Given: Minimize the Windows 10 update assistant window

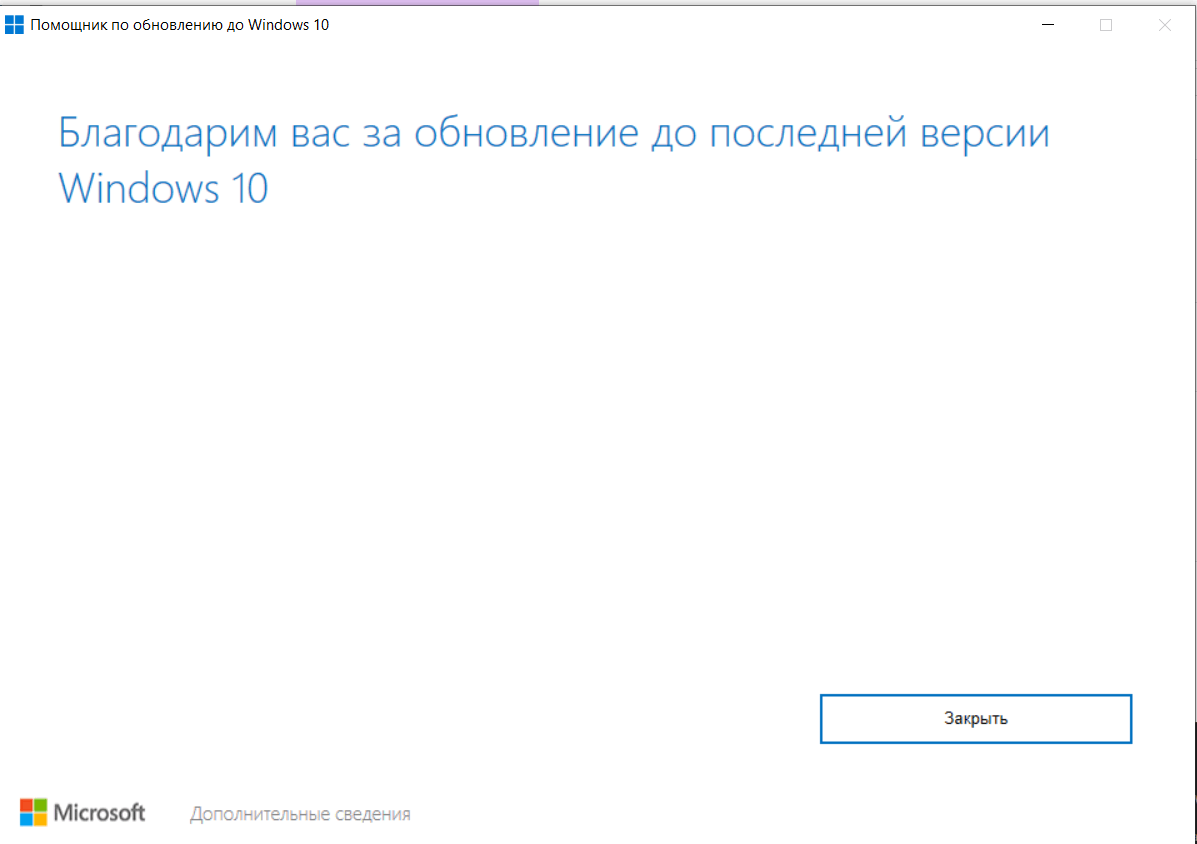Looking at the screenshot, I should 1048,25.
